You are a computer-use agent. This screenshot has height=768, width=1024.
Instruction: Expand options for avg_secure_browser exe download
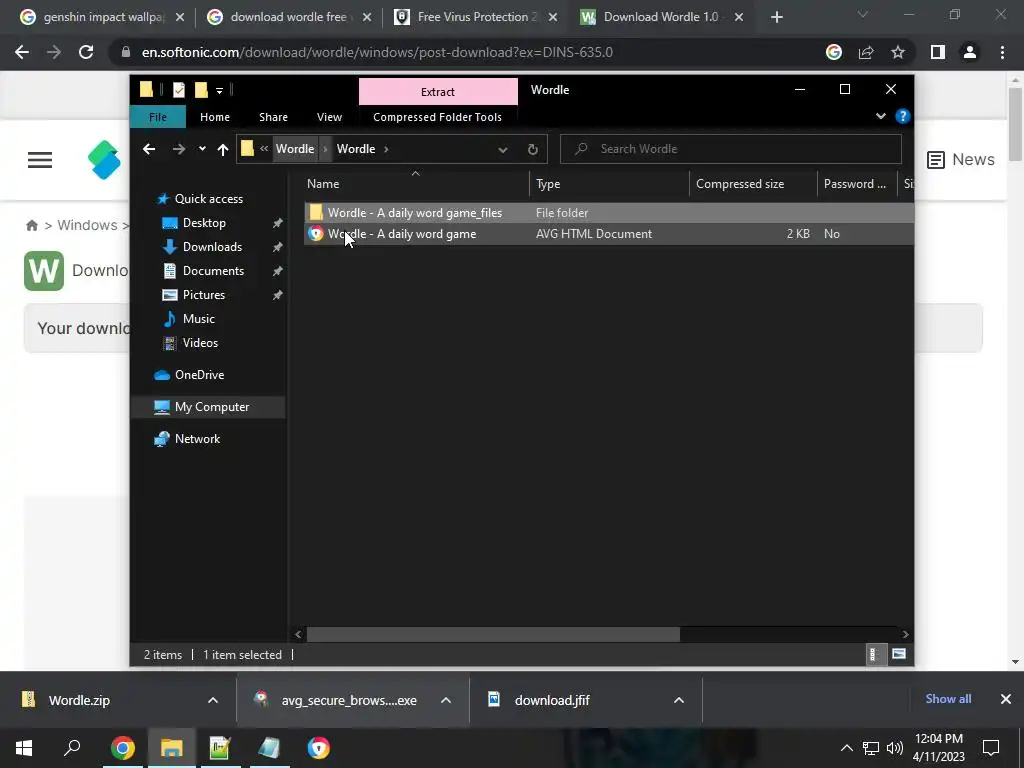(x=446, y=700)
